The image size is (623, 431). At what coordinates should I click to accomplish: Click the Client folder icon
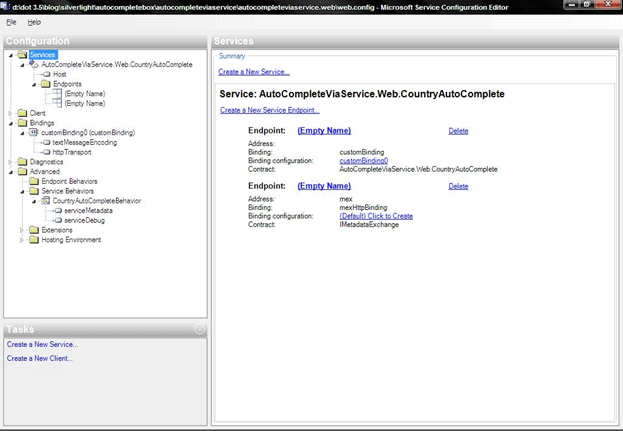click(23, 113)
